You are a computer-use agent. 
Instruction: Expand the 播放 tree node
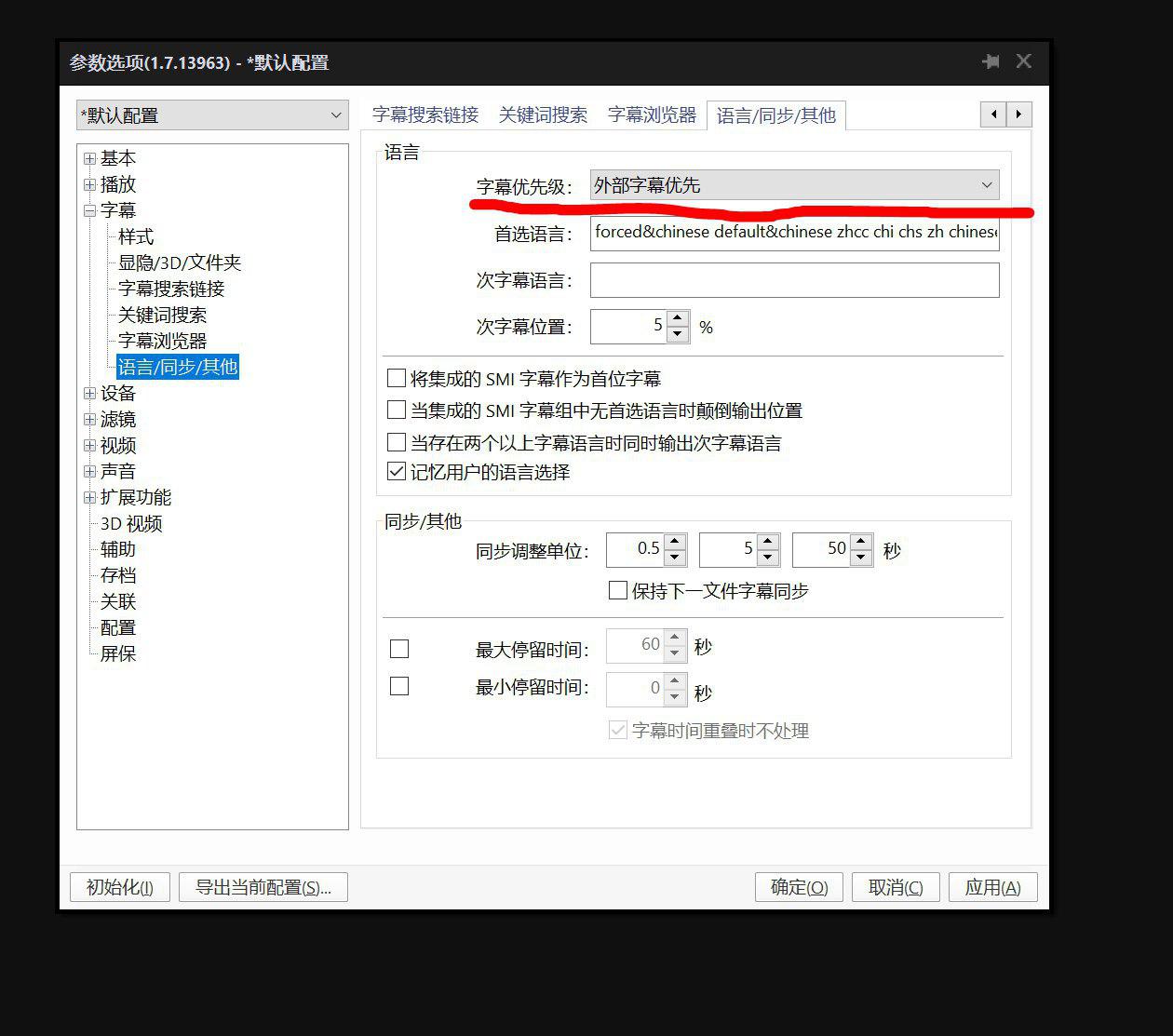89,184
